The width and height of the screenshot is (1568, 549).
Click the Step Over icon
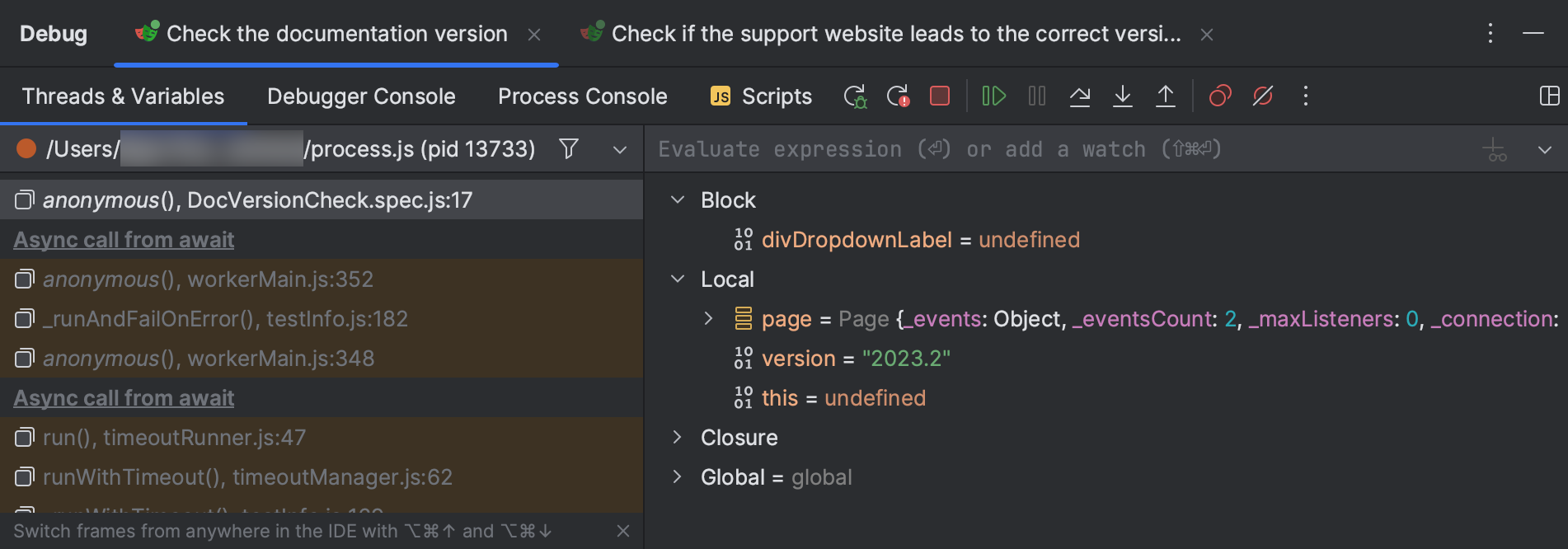pos(1079,96)
